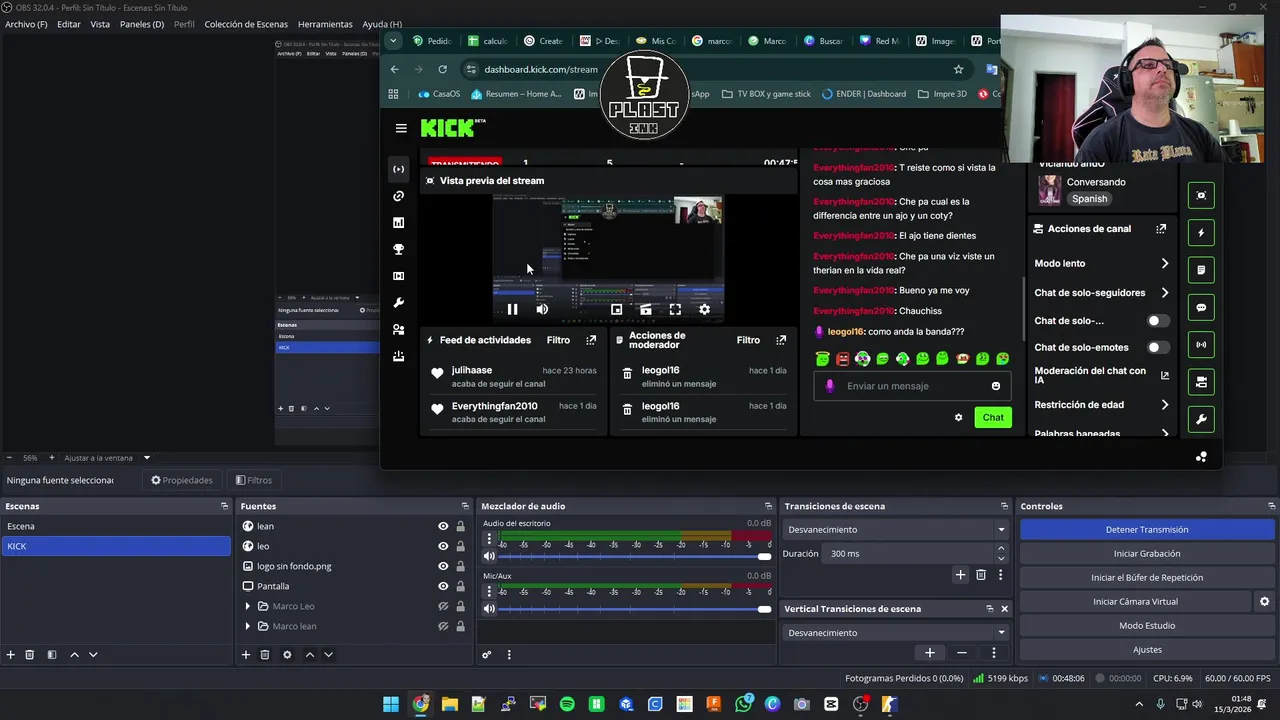Show Marco lean group
The image size is (1280, 720).
[x=443, y=626]
